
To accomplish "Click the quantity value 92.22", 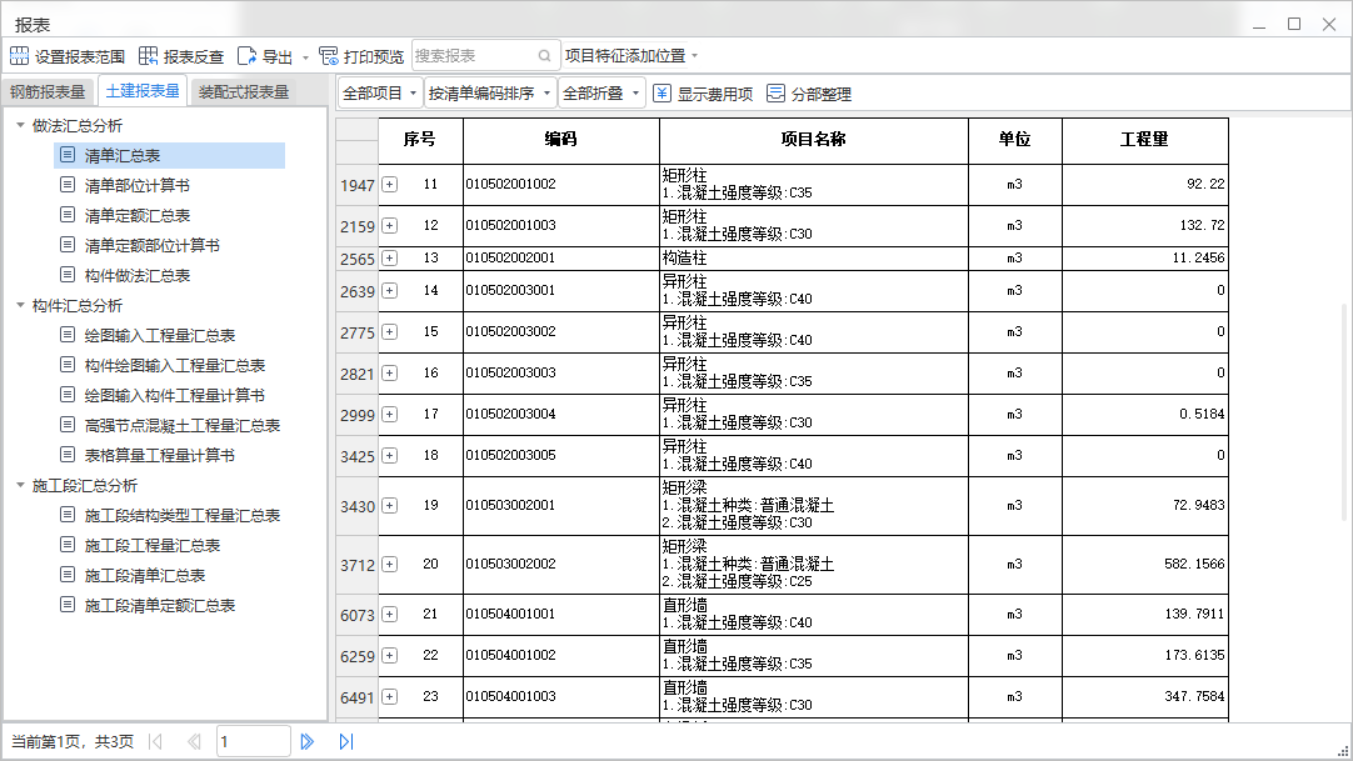I will tap(1205, 184).
